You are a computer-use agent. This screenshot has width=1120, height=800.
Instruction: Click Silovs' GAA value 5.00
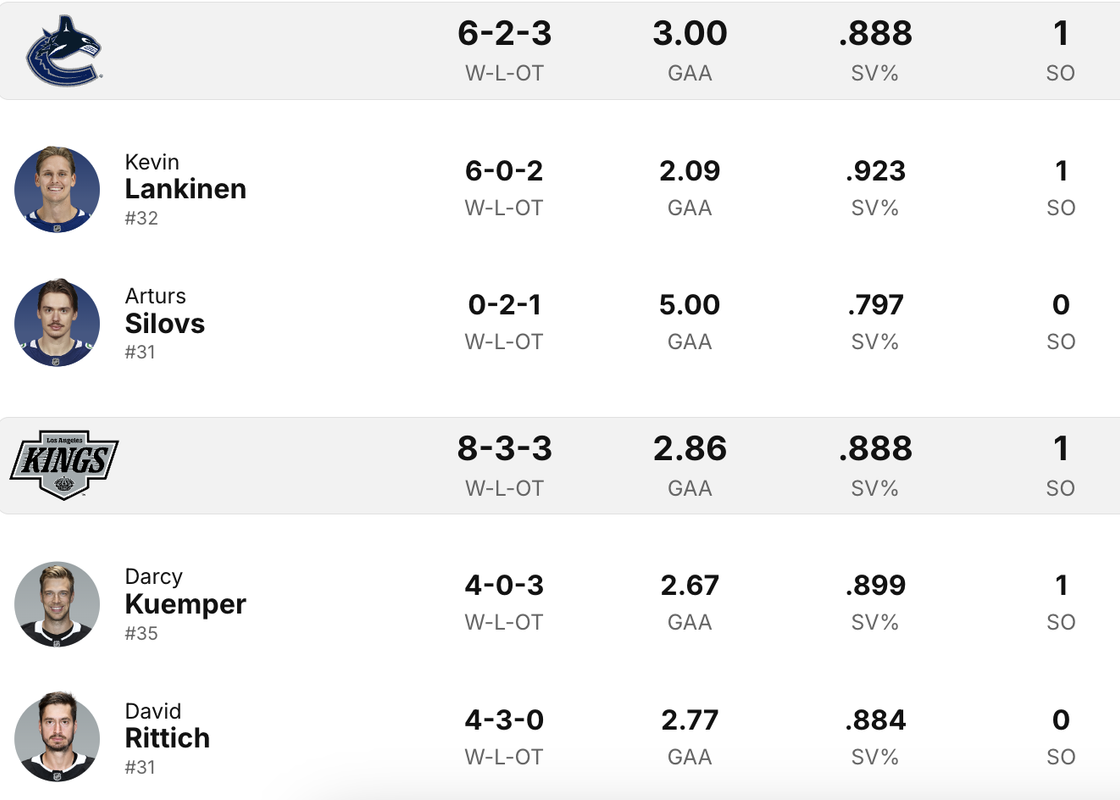coord(689,305)
